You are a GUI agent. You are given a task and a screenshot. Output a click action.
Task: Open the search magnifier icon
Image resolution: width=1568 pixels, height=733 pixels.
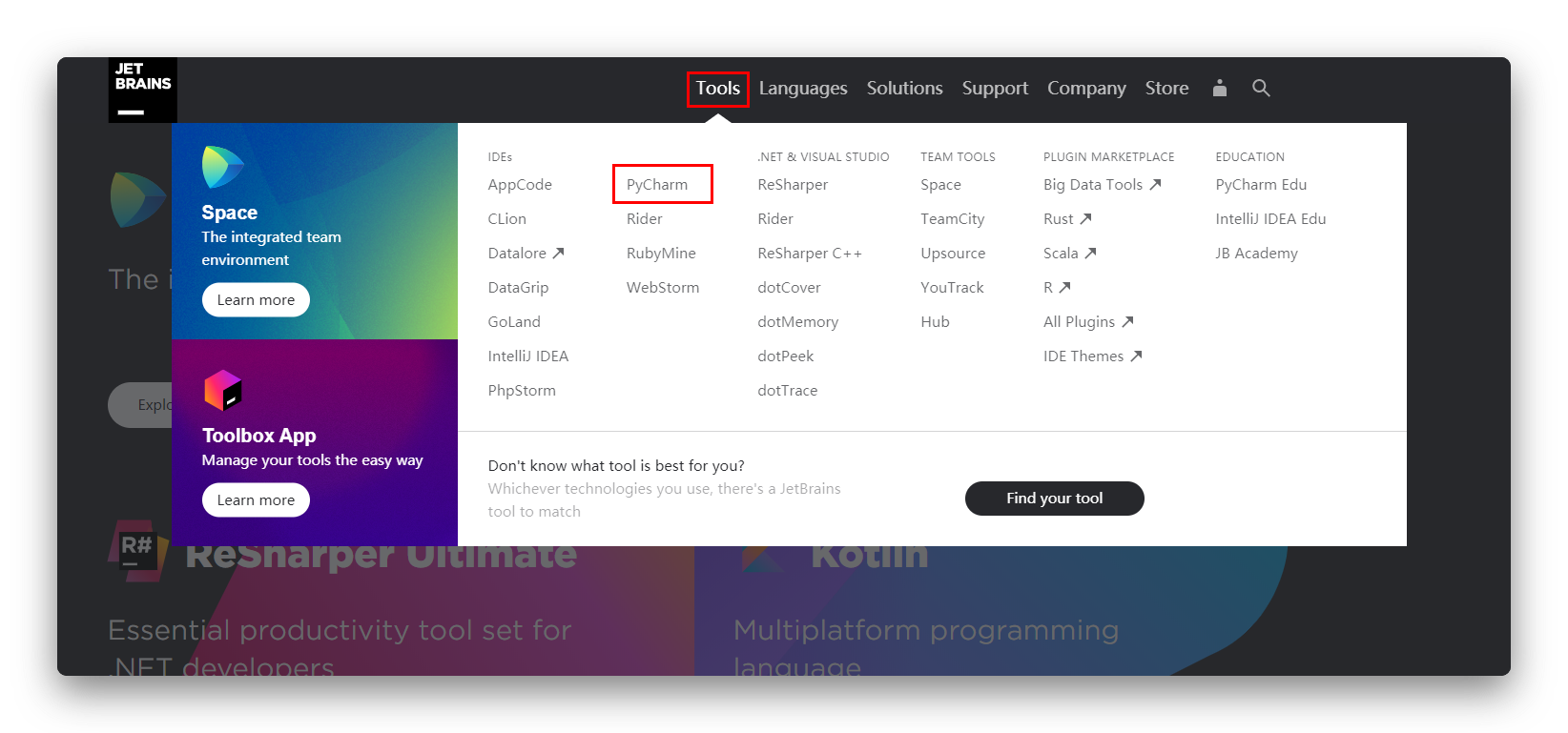pos(1261,88)
